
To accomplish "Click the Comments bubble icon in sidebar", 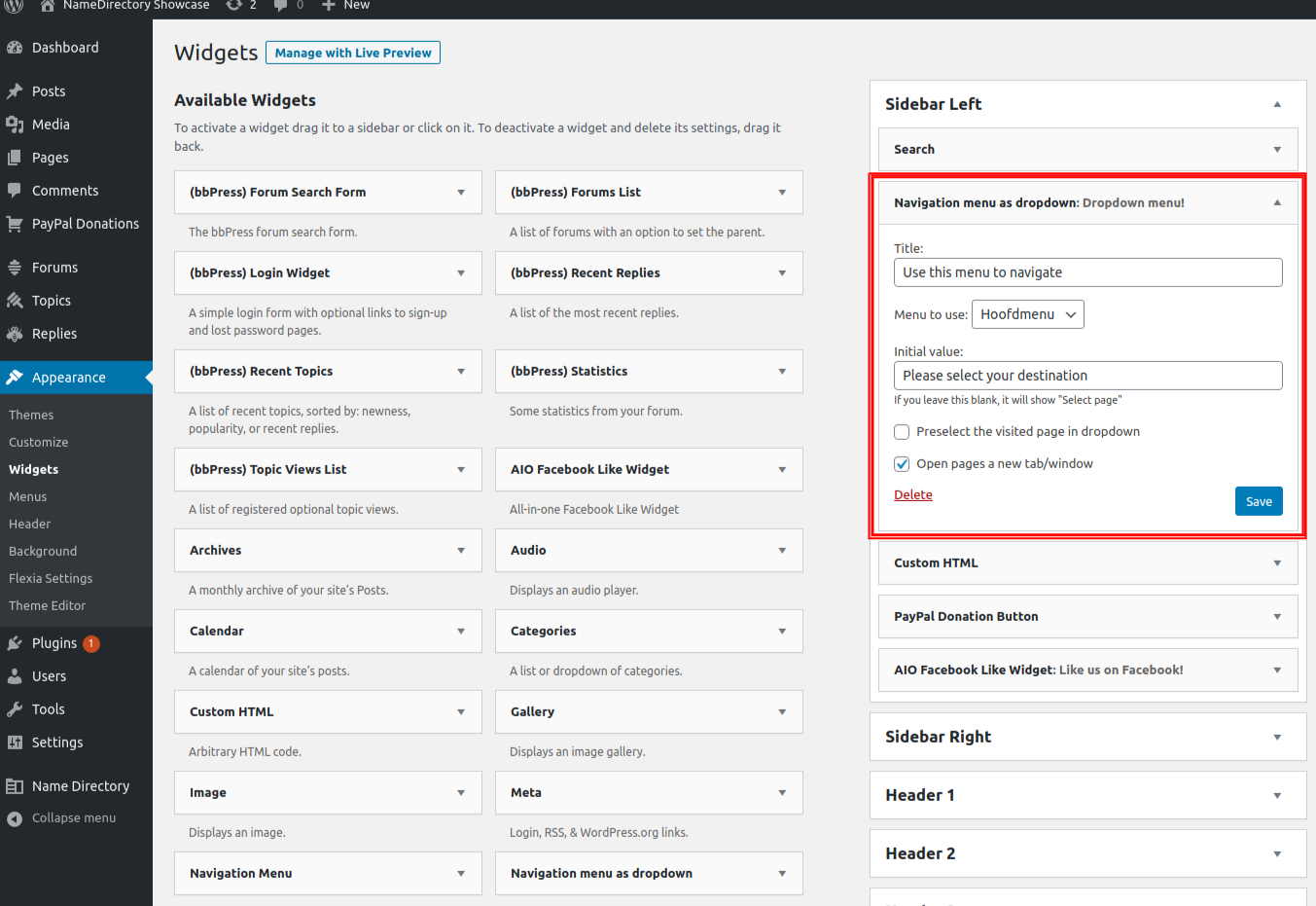I will (x=15, y=191).
